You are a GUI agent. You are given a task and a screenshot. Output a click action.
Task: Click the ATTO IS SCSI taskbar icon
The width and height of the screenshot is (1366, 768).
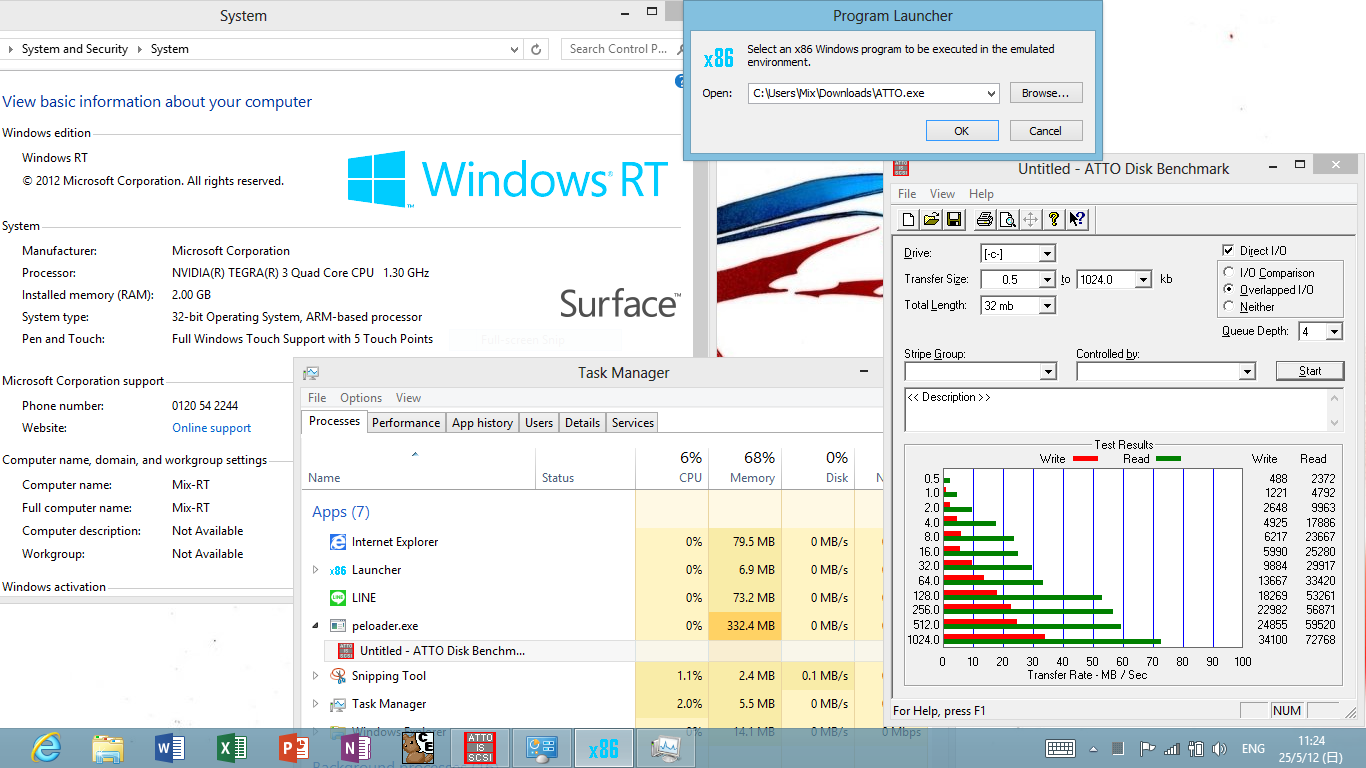coord(480,747)
